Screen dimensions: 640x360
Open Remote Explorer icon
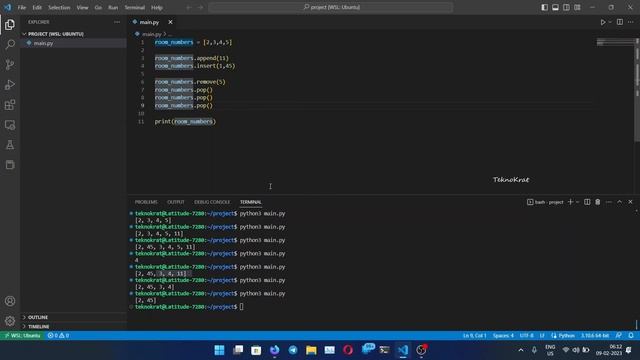click(10, 125)
